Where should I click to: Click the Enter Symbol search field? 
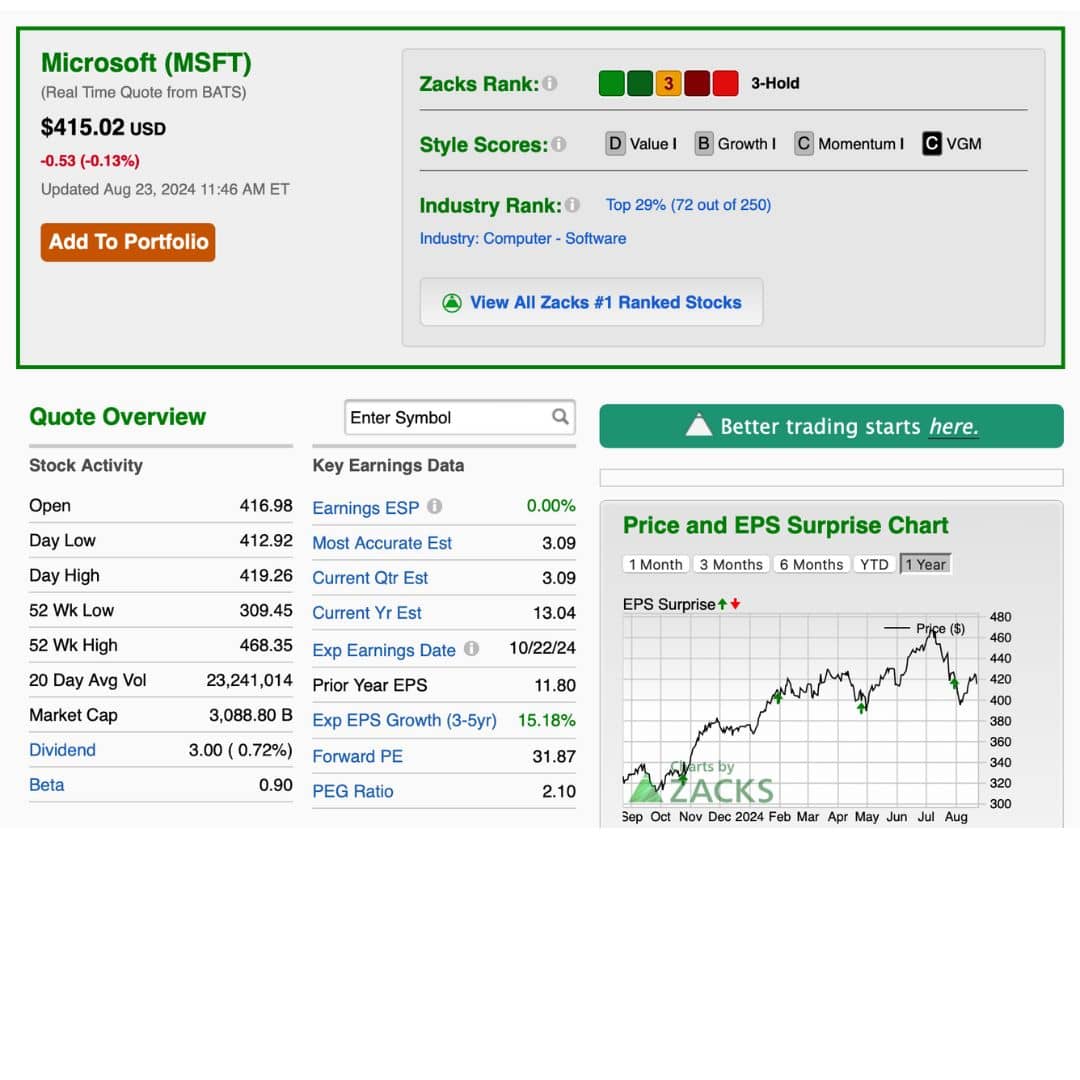(459, 417)
